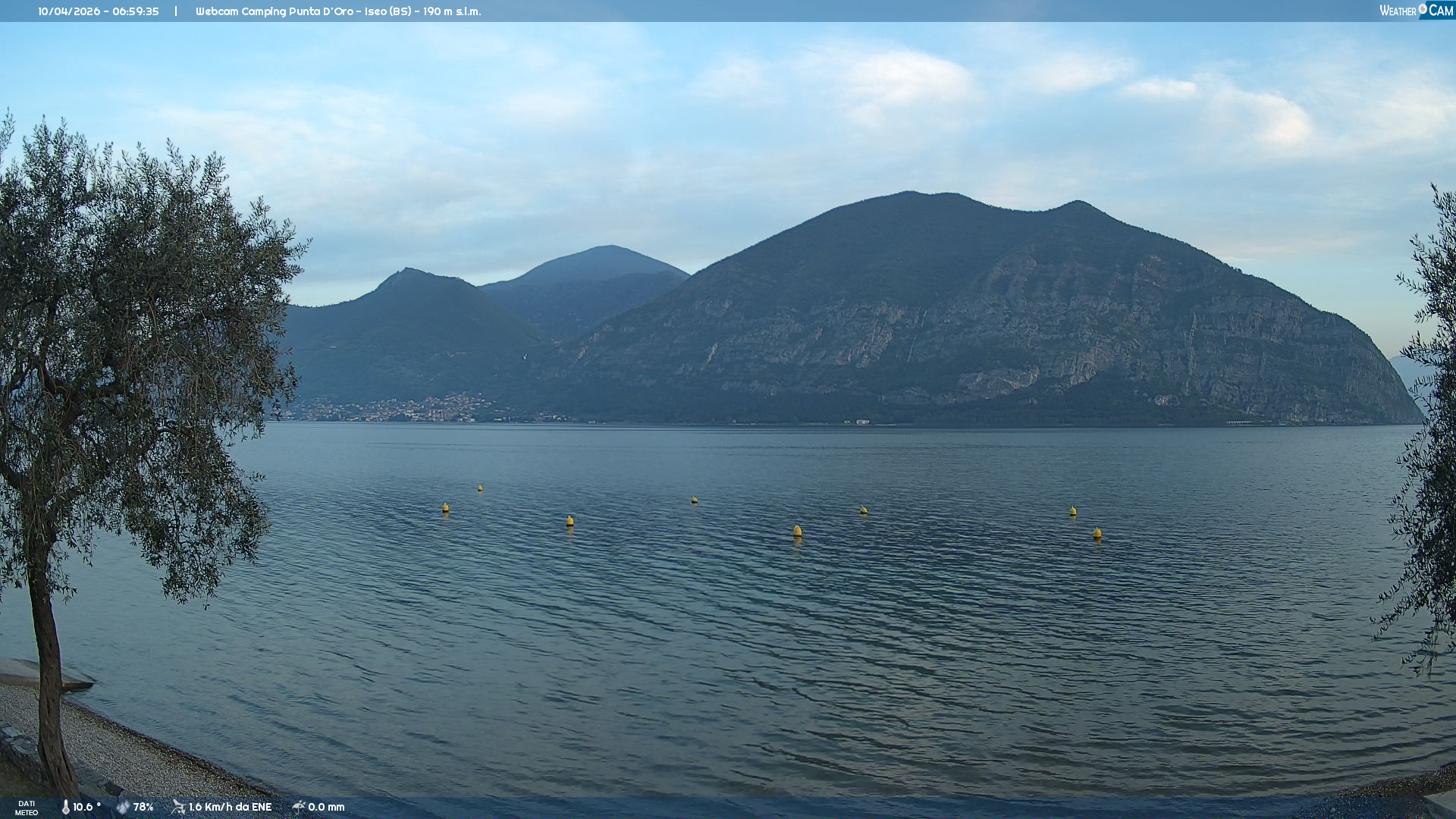Click the rightmost yellow buoy on lake
This screenshot has height=819, width=1456.
(x=1097, y=533)
